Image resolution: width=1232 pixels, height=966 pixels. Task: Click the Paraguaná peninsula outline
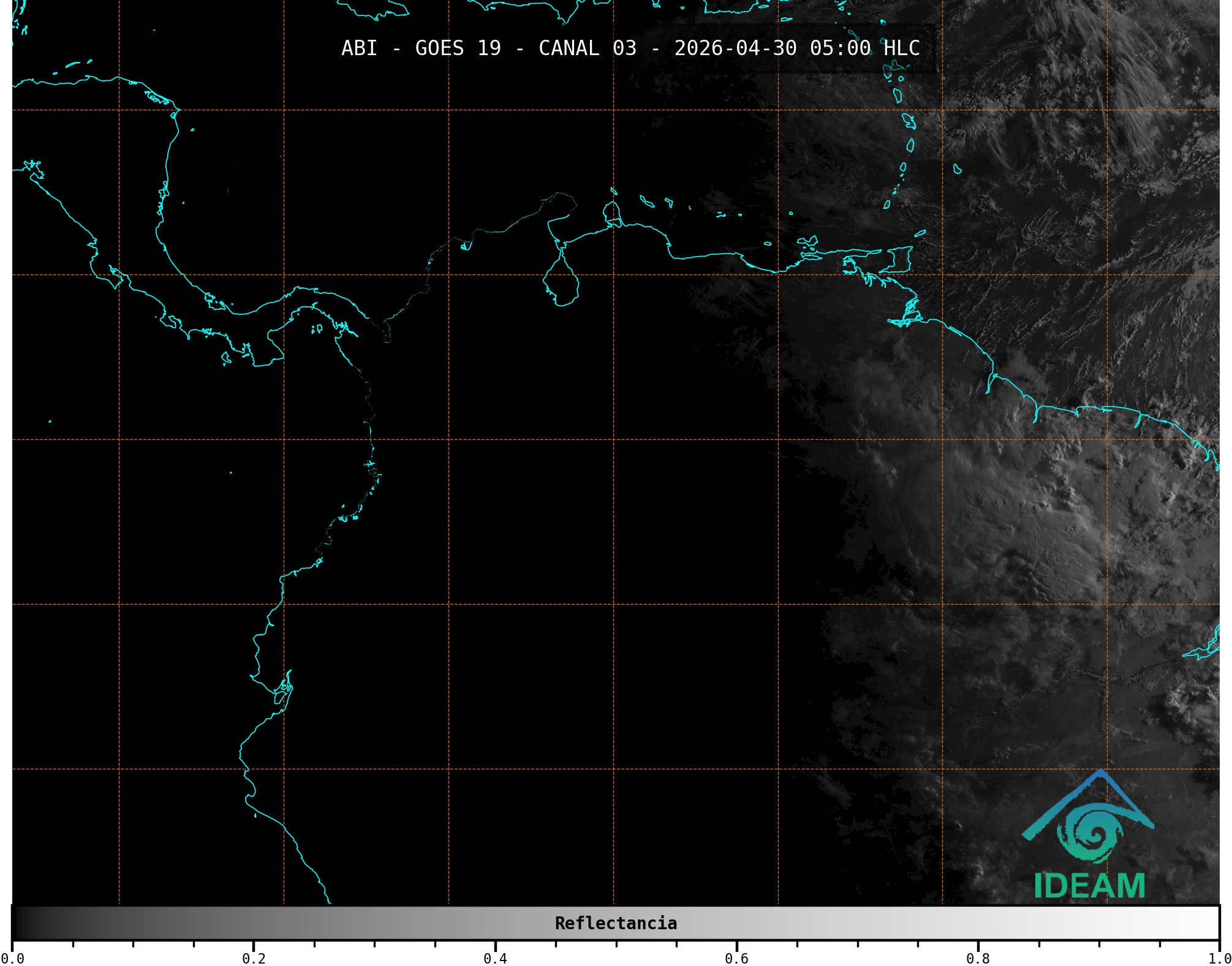tap(613, 213)
